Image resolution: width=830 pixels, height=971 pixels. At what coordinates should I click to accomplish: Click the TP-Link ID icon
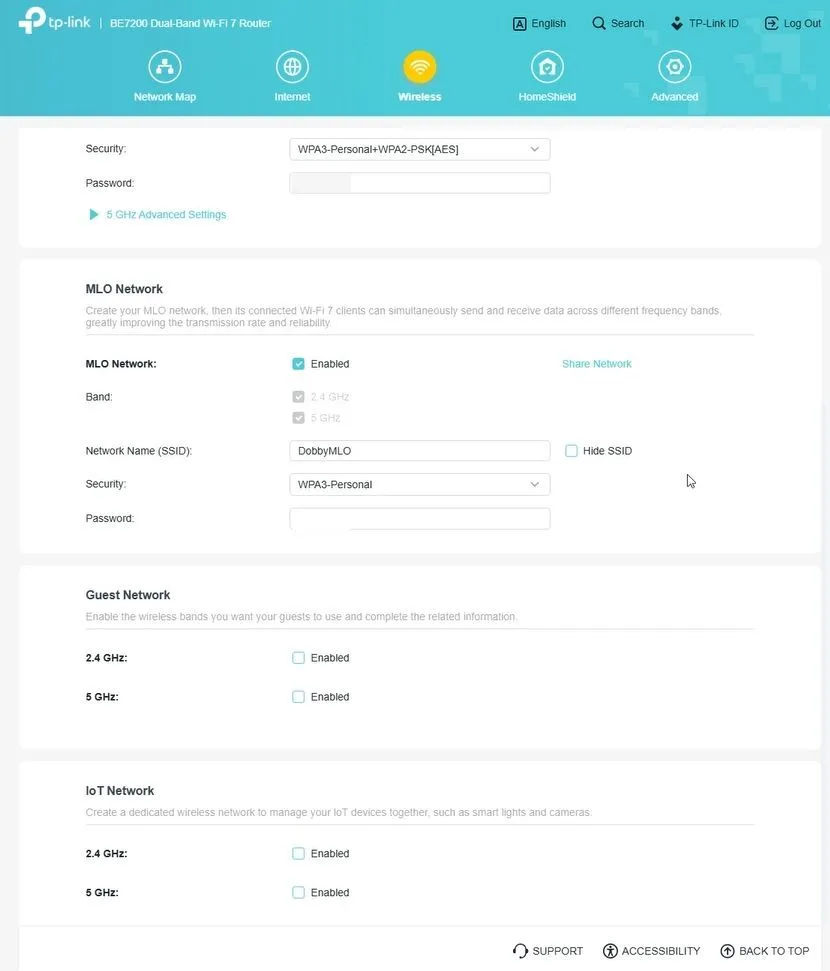[x=677, y=23]
